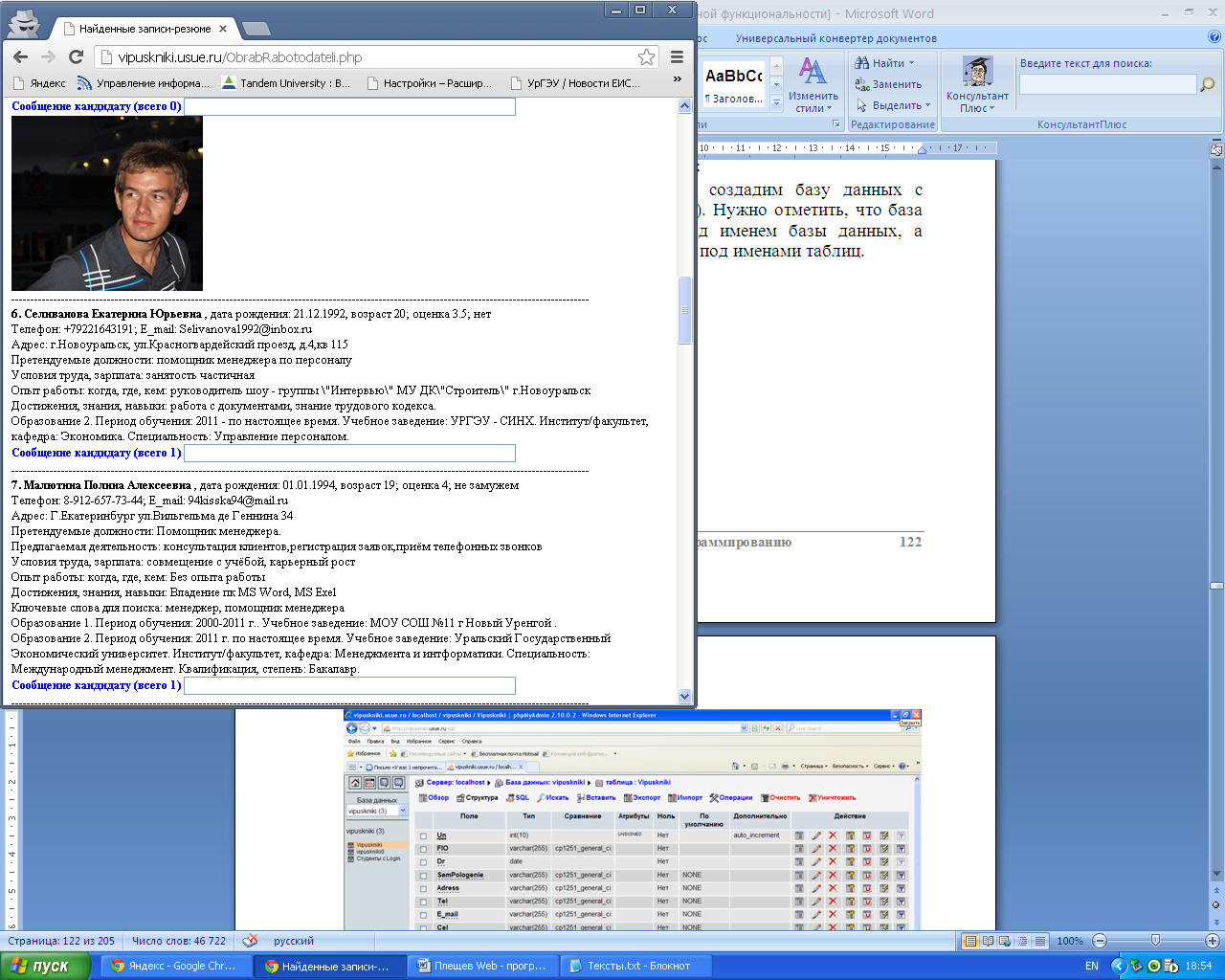Switch to "Яндекс - Google Chr..." taskbar item
Image resolution: width=1225 pixels, height=980 pixels.
(177, 966)
